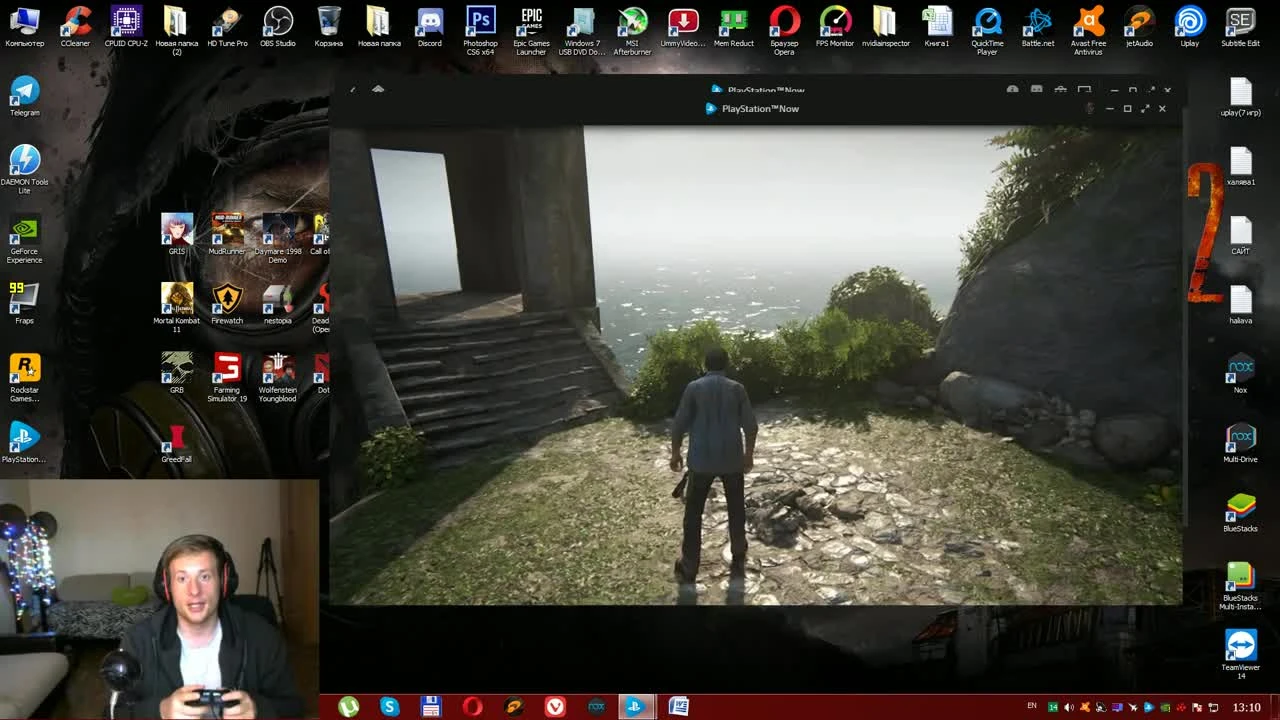This screenshot has height=720, width=1280.
Task: Launch Photoshop CS6 x64 shortcut
Action: [480, 30]
